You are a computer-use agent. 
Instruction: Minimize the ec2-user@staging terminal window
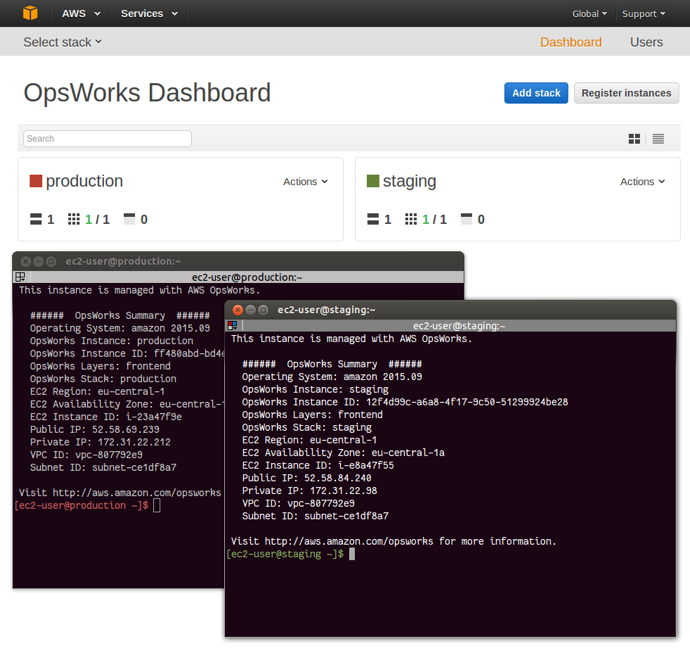tap(250, 310)
